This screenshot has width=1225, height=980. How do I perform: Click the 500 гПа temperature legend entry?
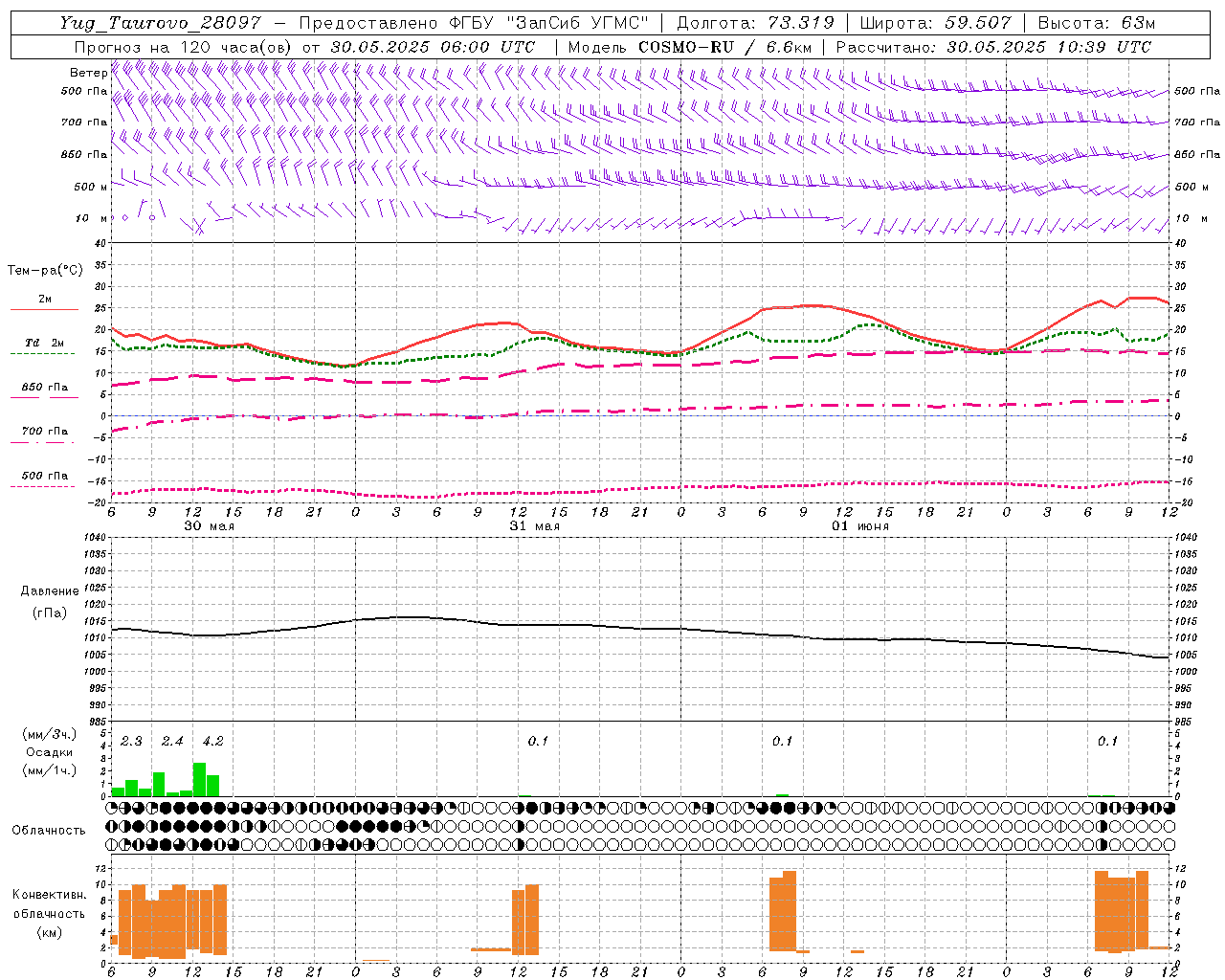point(45,476)
